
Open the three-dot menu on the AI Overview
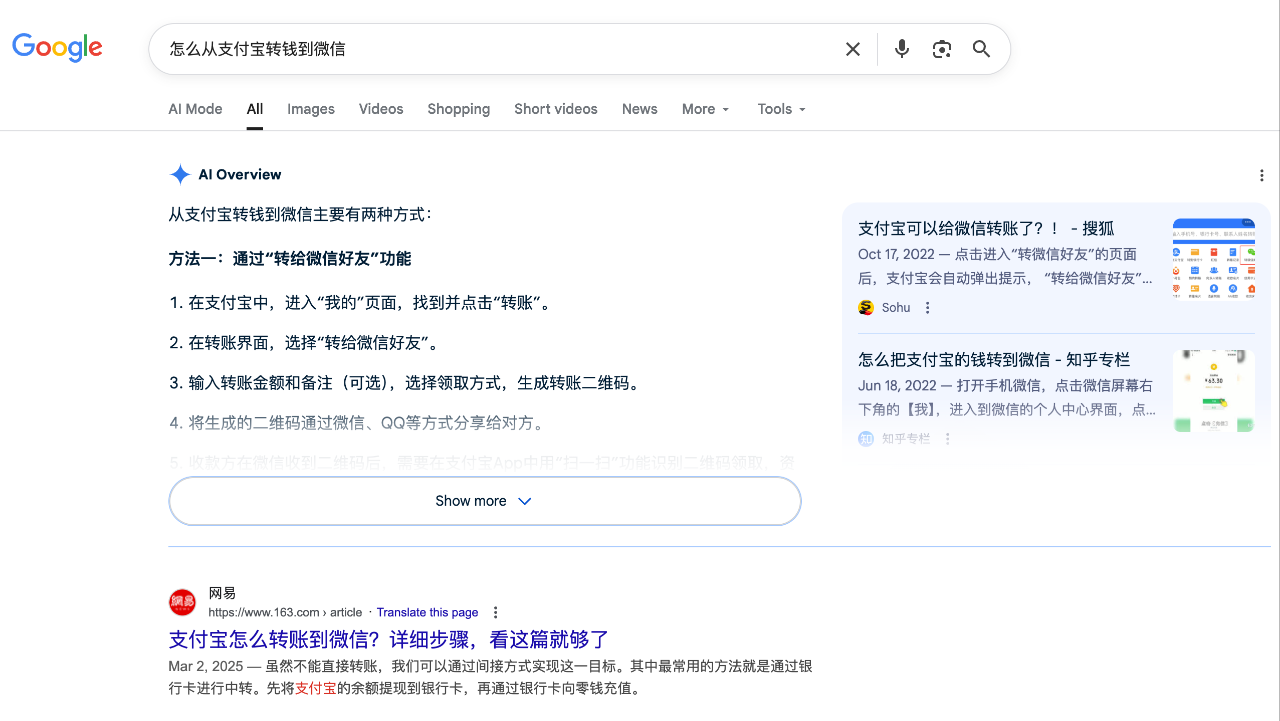pos(1262,175)
